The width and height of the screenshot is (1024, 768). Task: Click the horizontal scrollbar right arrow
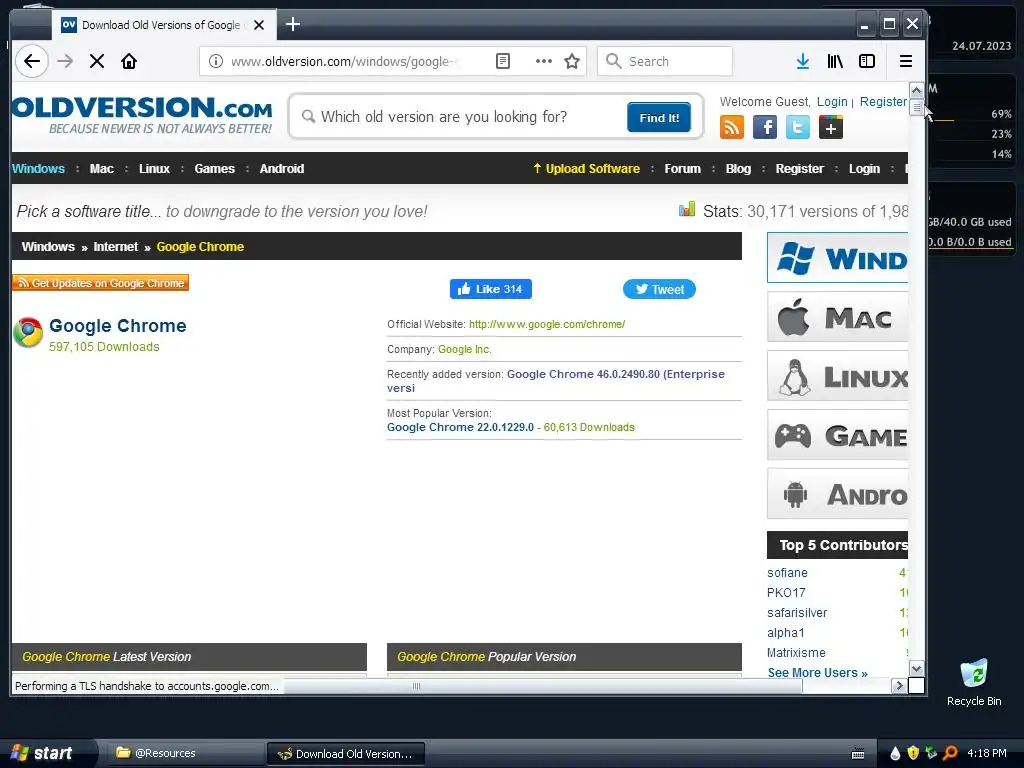click(899, 686)
